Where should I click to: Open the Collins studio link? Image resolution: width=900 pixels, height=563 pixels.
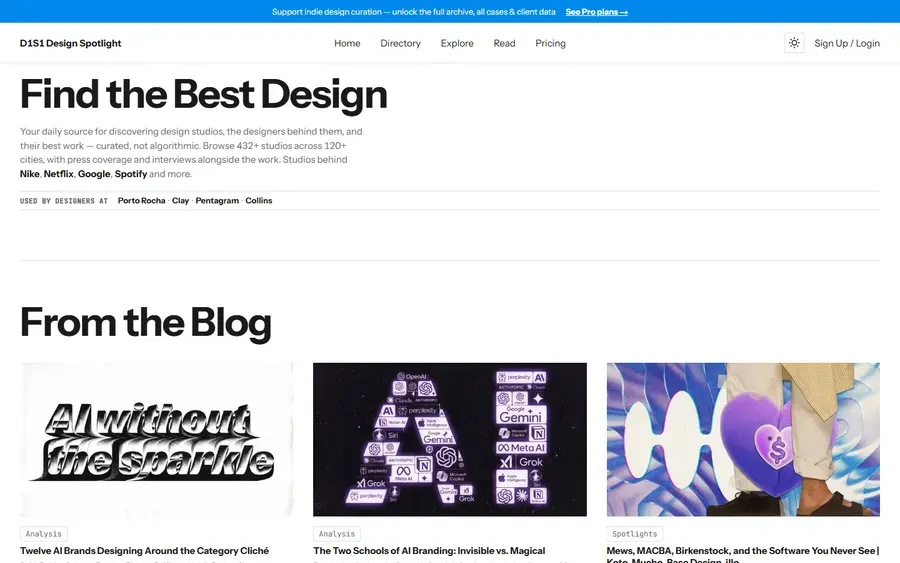point(259,200)
